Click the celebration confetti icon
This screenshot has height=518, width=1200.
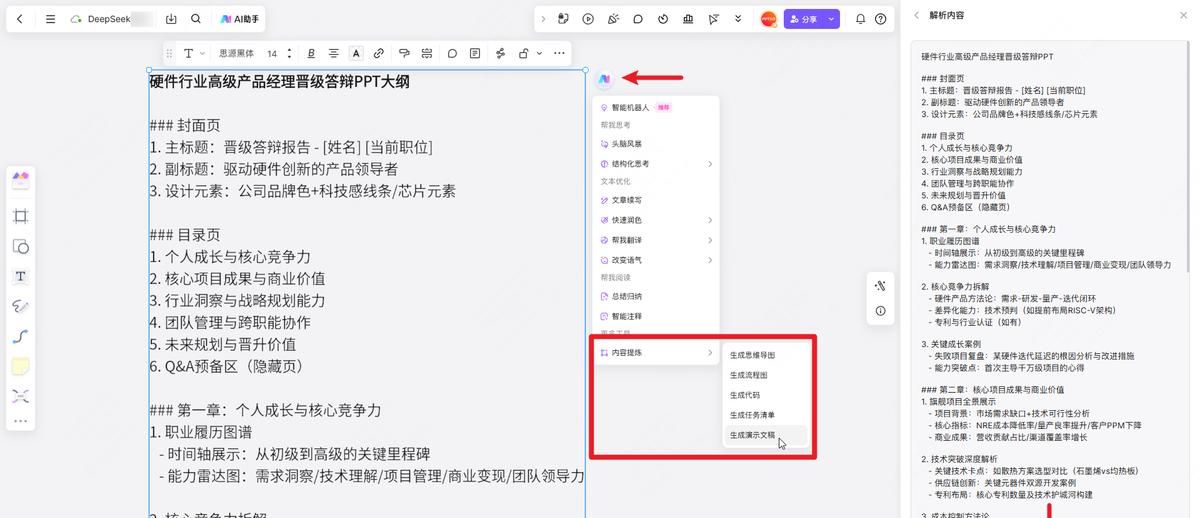(613, 19)
